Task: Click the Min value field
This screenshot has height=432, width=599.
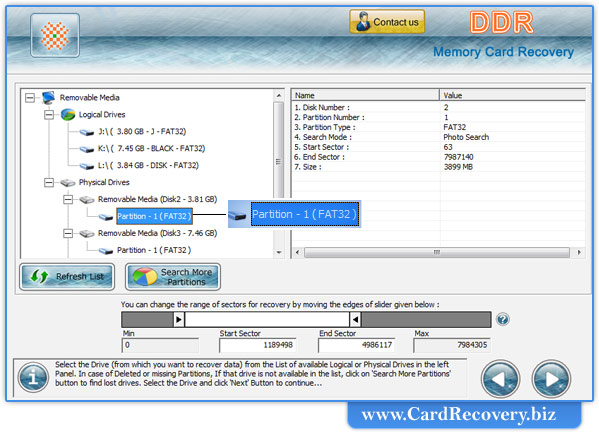Action: 160,345
